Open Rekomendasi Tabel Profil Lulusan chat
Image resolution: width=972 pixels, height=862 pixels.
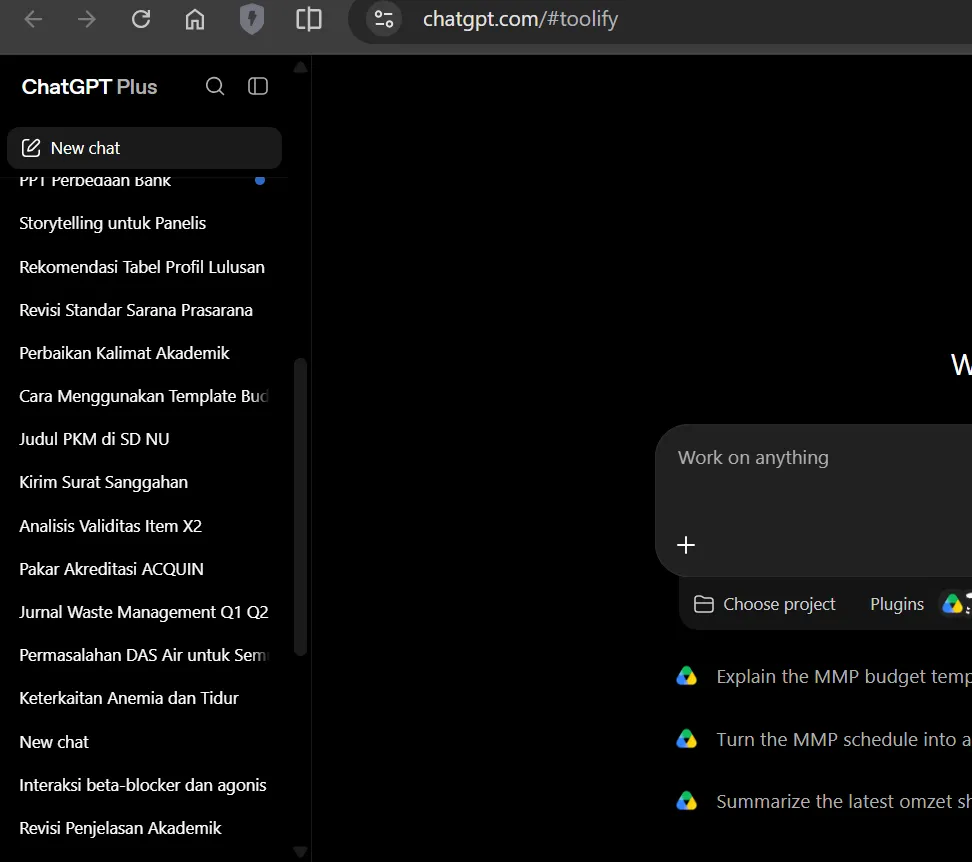(x=144, y=267)
